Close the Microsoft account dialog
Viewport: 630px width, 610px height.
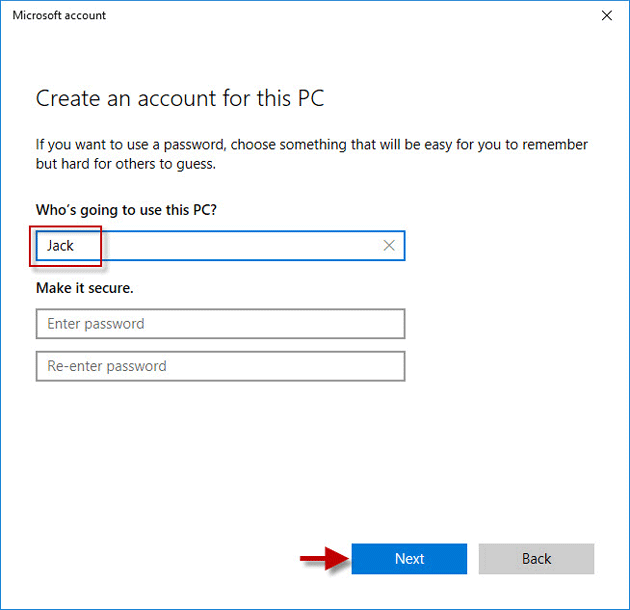[606, 15]
